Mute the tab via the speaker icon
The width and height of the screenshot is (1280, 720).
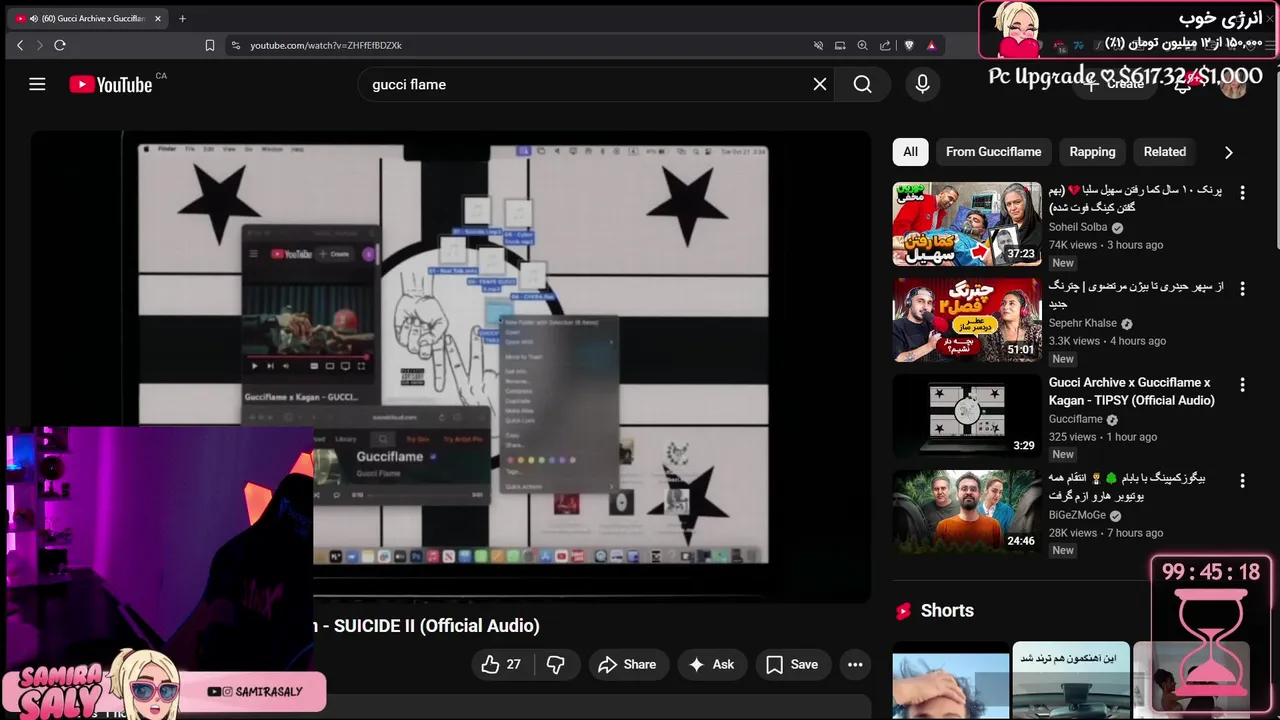(x=34, y=18)
